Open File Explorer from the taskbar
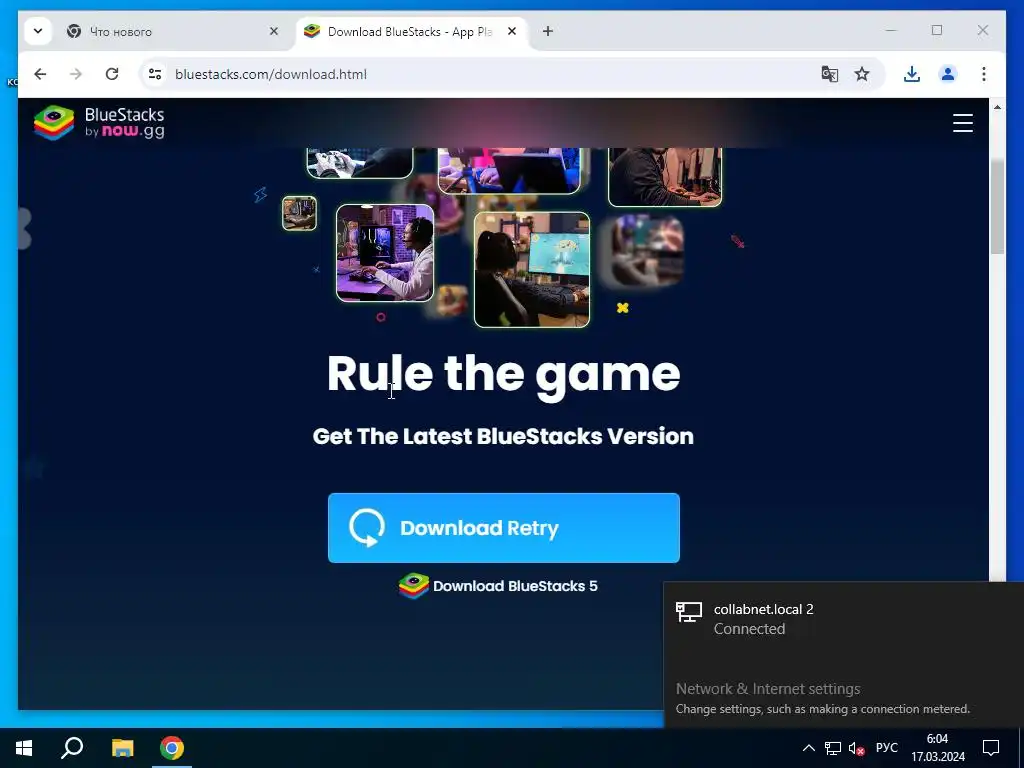This screenshot has height=768, width=1024. (122, 748)
